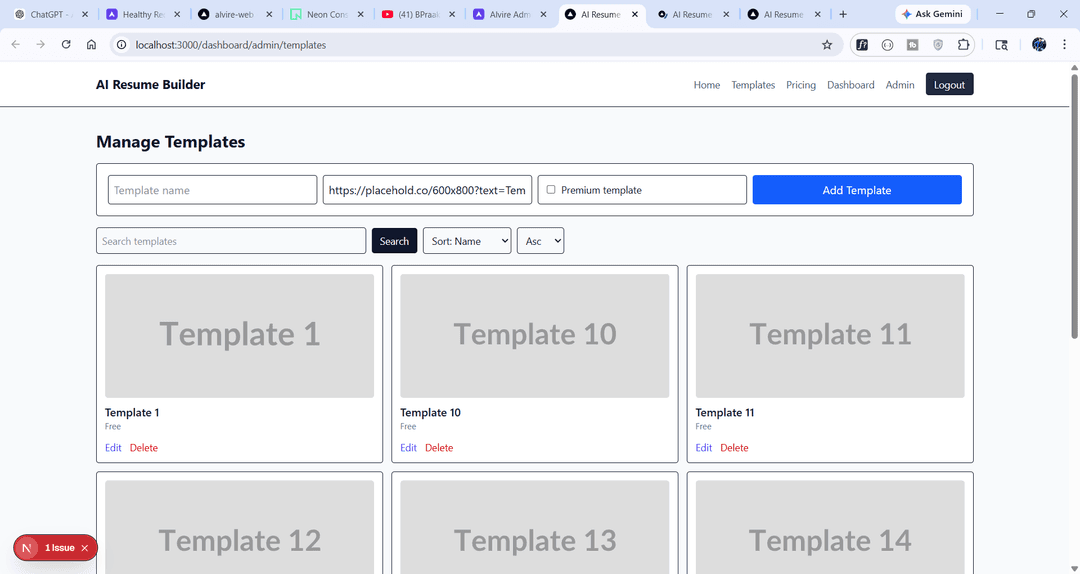Viewport: 1080px width, 574px height.
Task: View site information icon in address bar
Action: pyautogui.click(x=121, y=45)
